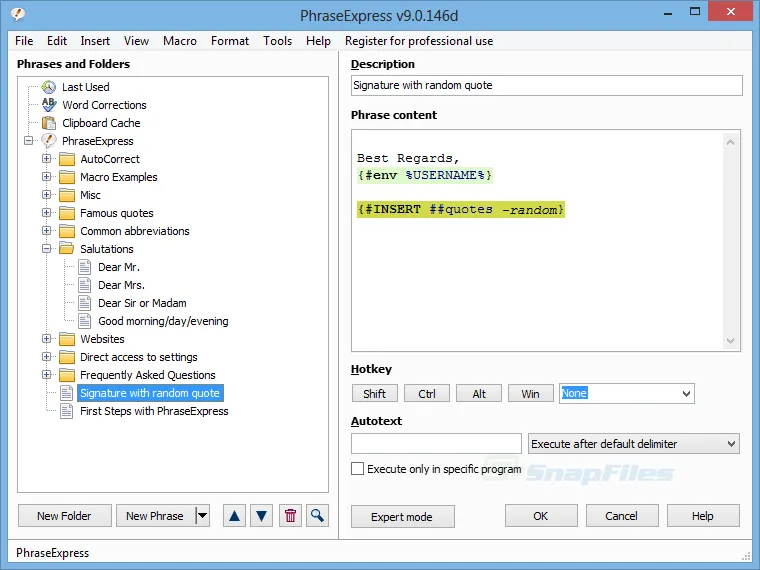Click the {#env %USERNAME%} macro token

pyautogui.click(x=425, y=175)
